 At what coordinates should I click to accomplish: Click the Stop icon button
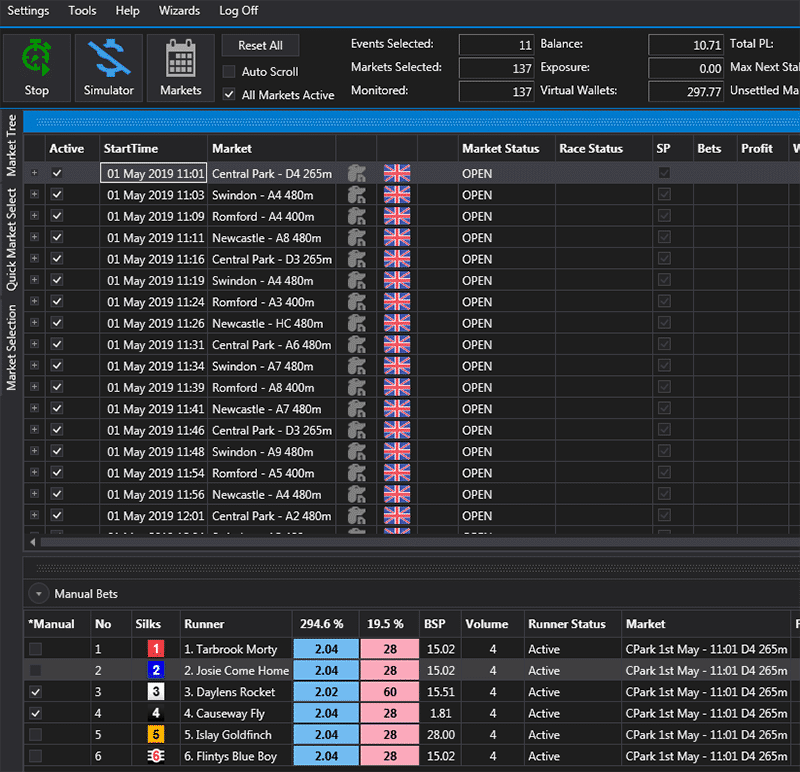tap(37, 68)
